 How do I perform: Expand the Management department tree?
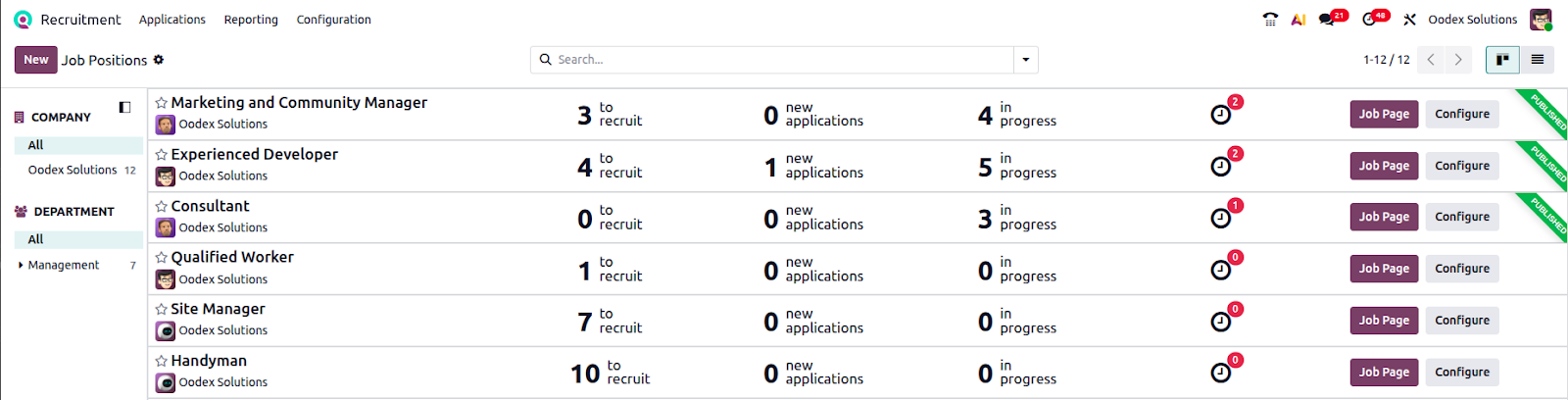(x=21, y=265)
